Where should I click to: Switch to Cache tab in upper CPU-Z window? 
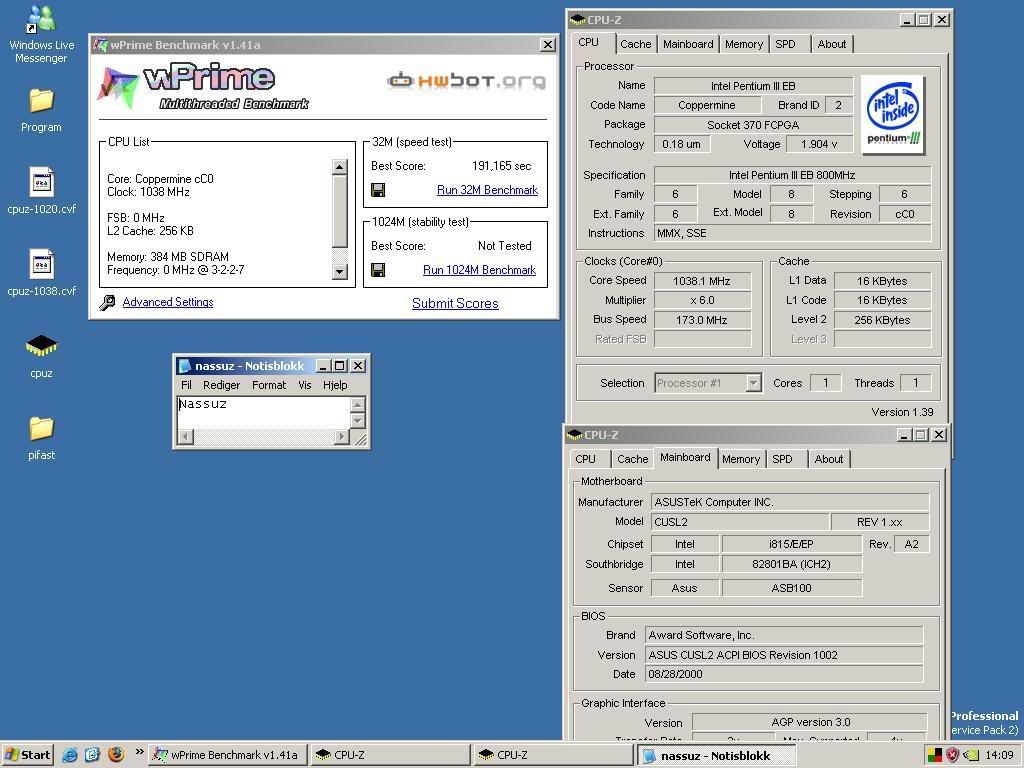click(x=635, y=44)
